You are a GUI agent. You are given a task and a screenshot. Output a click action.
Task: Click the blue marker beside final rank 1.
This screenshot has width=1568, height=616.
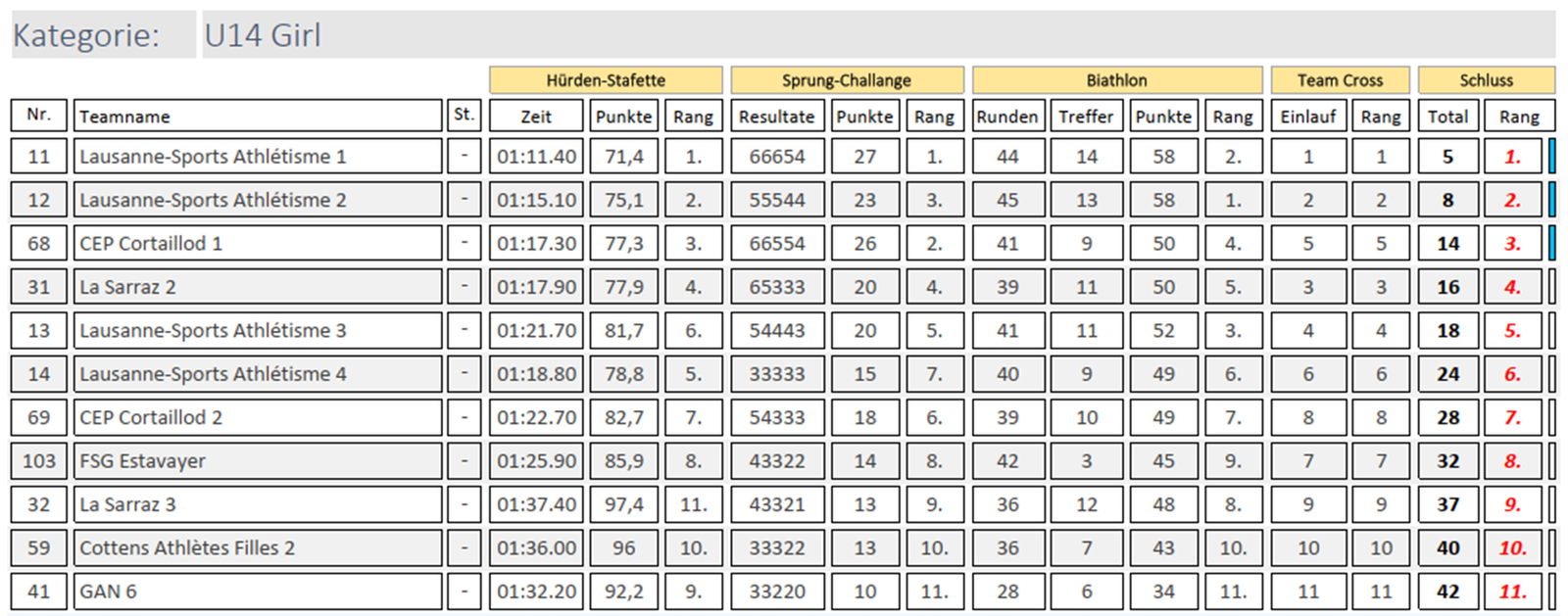tap(1552, 157)
